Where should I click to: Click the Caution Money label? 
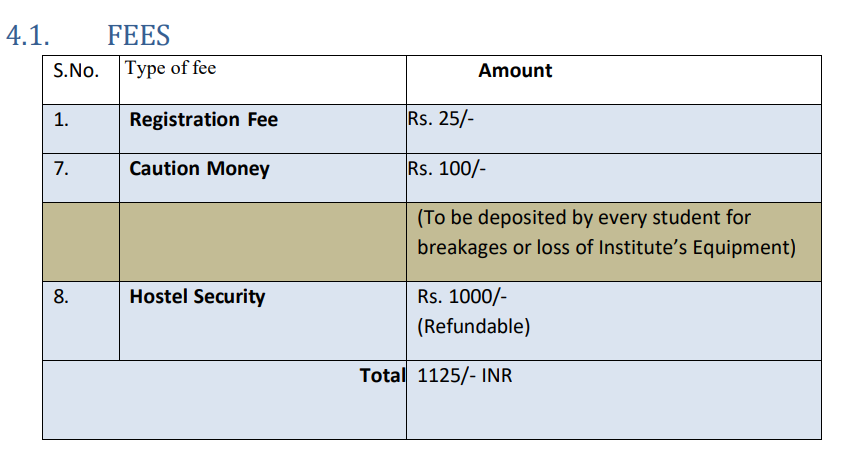(x=199, y=169)
